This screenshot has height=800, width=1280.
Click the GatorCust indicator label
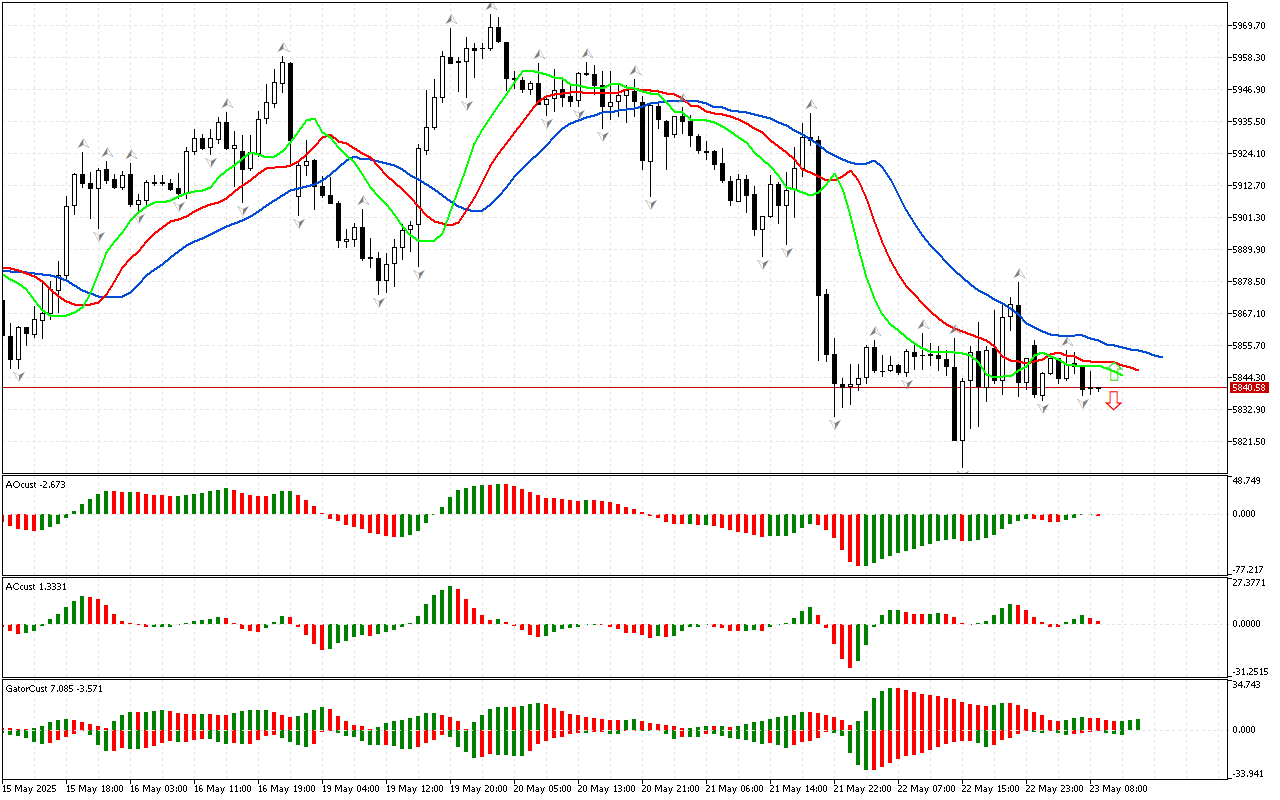[x=54, y=688]
